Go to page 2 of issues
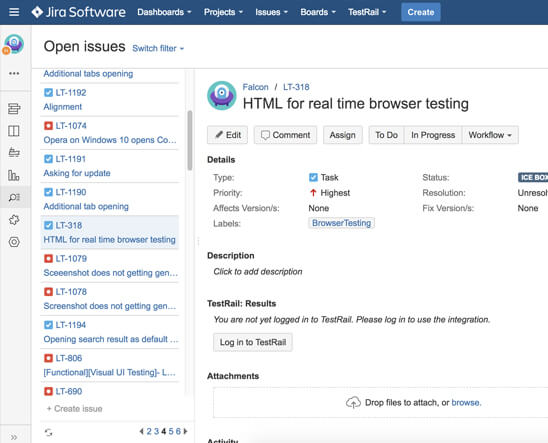 pos(149,431)
